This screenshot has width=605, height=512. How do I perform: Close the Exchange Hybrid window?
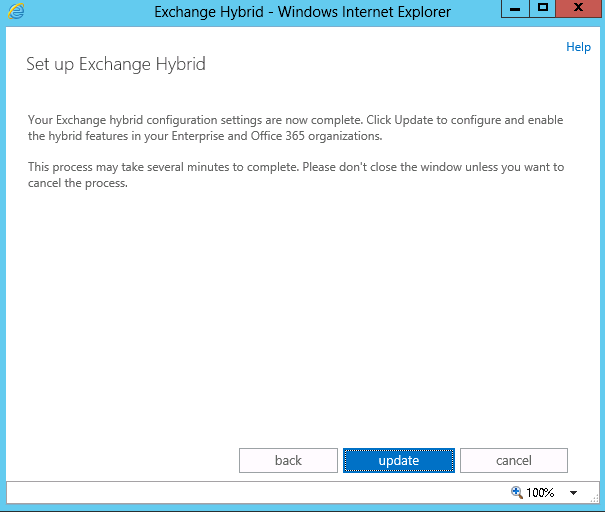(x=578, y=8)
